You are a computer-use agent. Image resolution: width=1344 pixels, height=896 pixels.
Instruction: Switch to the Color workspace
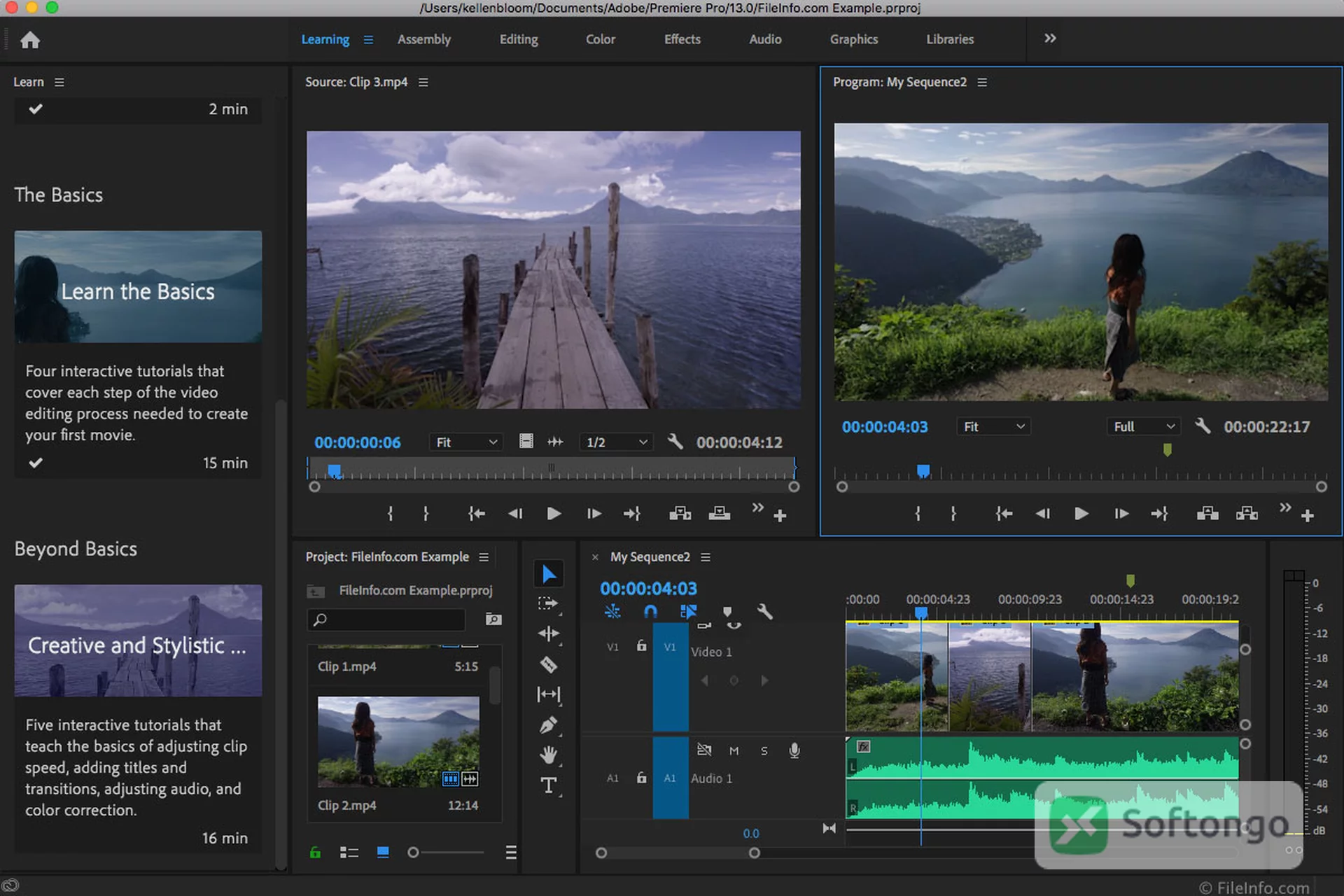coord(601,39)
